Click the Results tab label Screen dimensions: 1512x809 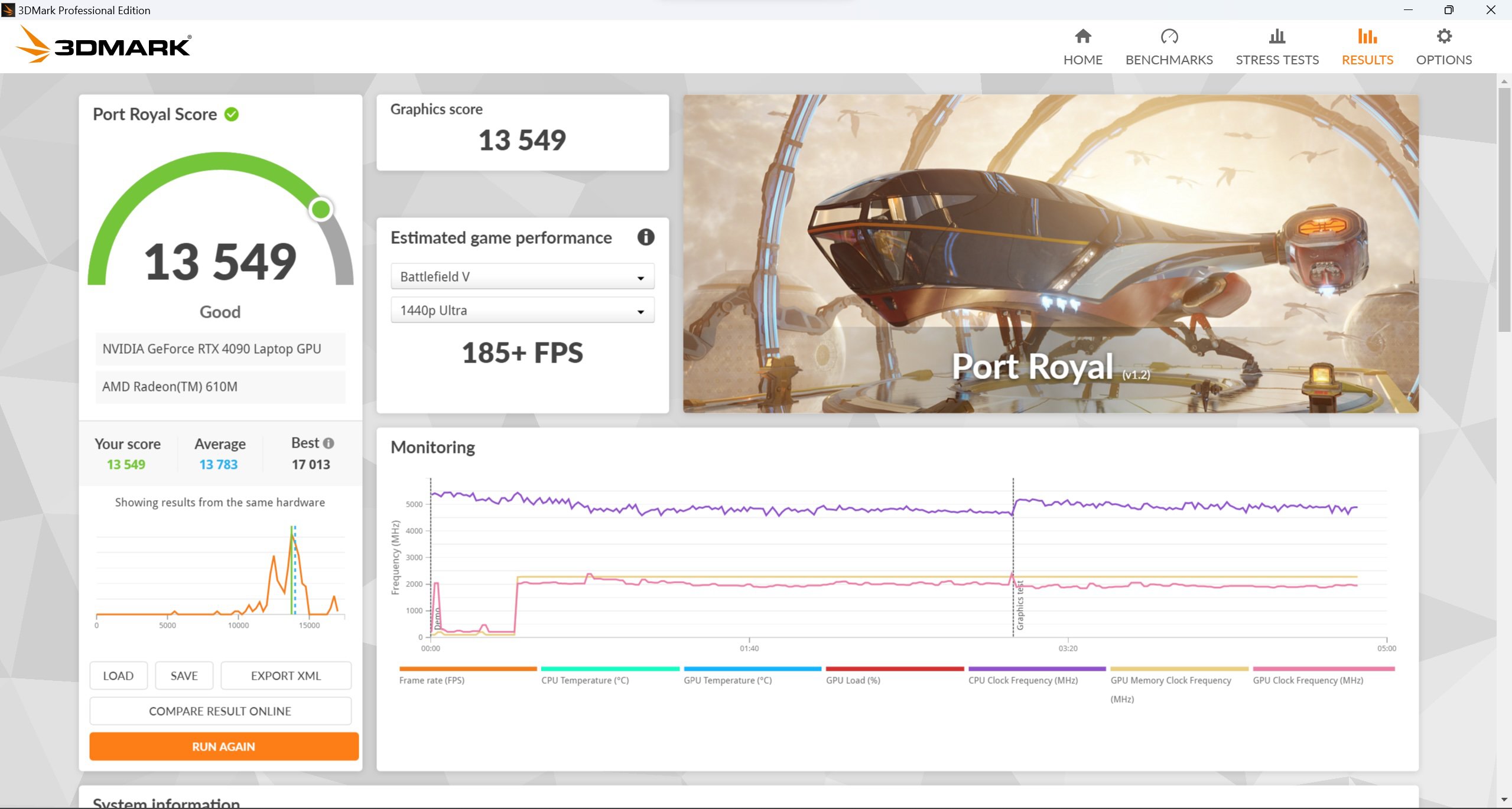point(1366,59)
